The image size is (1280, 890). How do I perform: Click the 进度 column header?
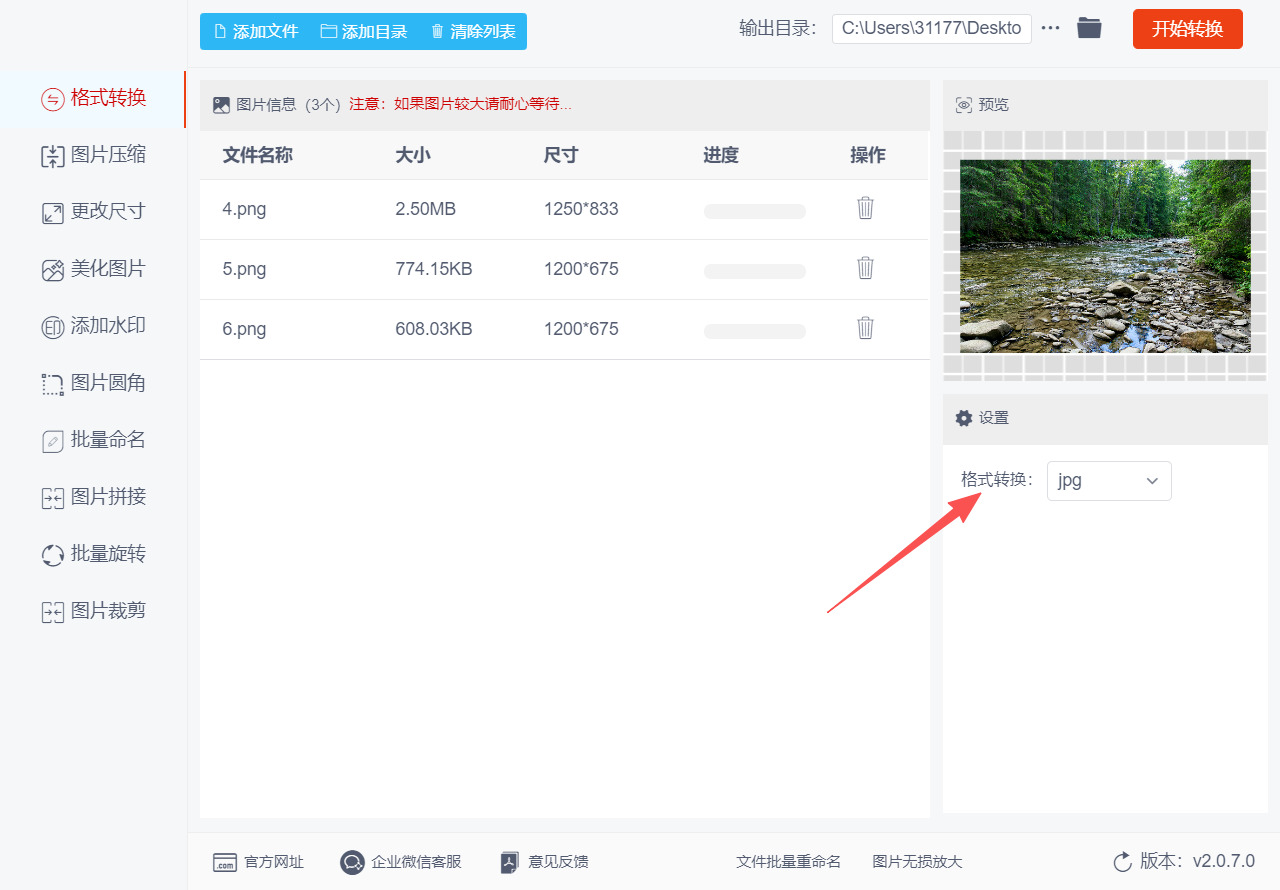pos(721,155)
